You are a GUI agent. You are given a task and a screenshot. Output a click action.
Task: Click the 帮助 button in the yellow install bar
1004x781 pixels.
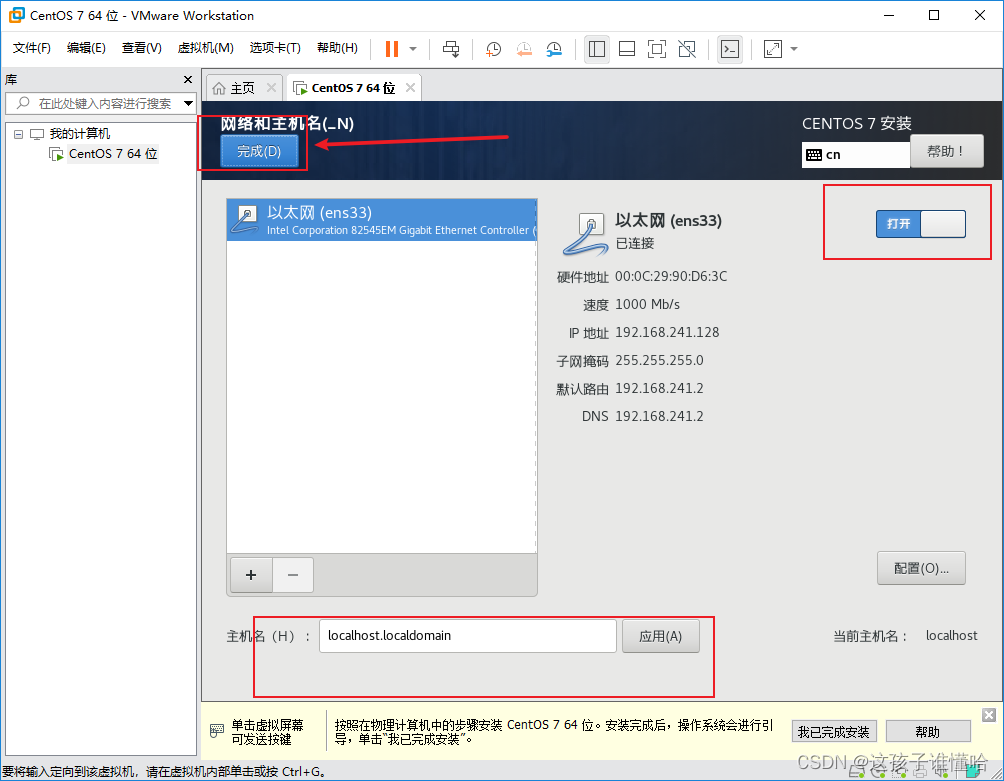[928, 732]
